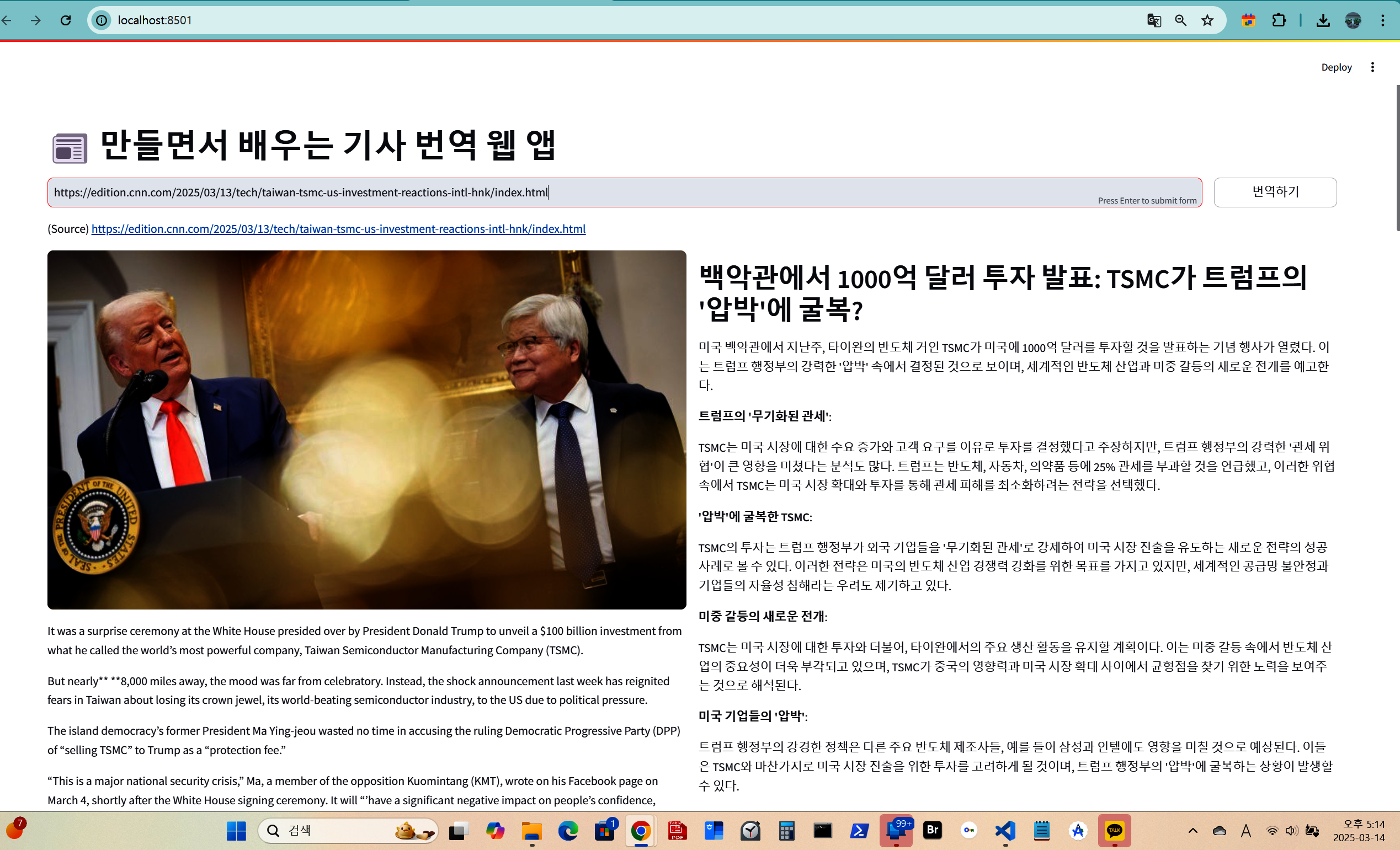The image size is (1400, 850).
Task: Open PowerShell from the taskbar
Action: pyautogui.click(x=859, y=831)
